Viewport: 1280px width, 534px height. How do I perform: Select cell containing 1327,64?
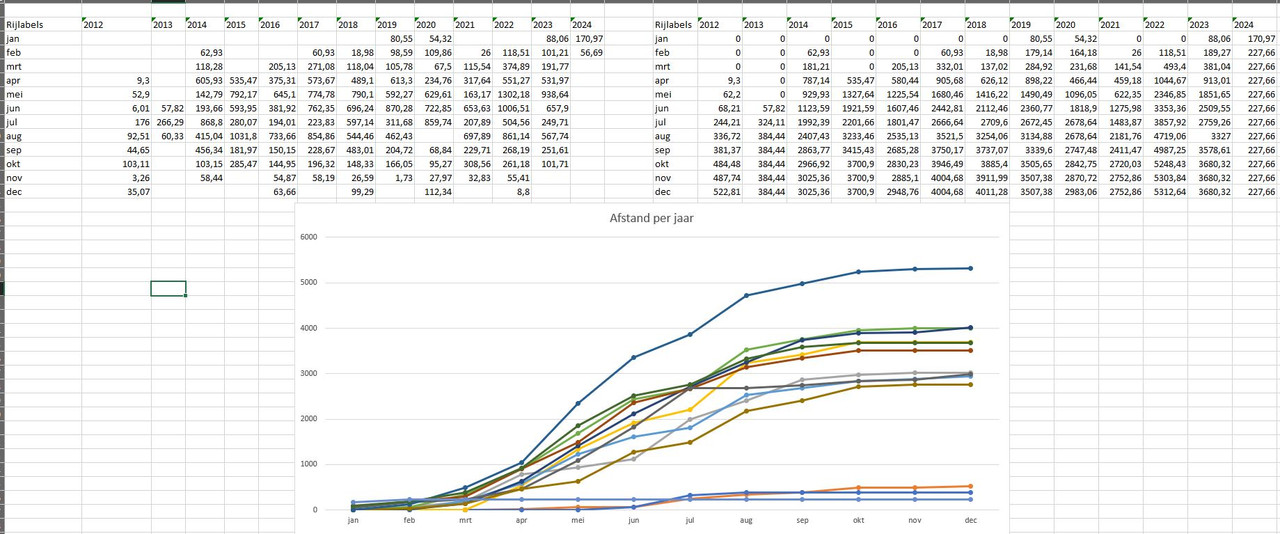point(853,94)
